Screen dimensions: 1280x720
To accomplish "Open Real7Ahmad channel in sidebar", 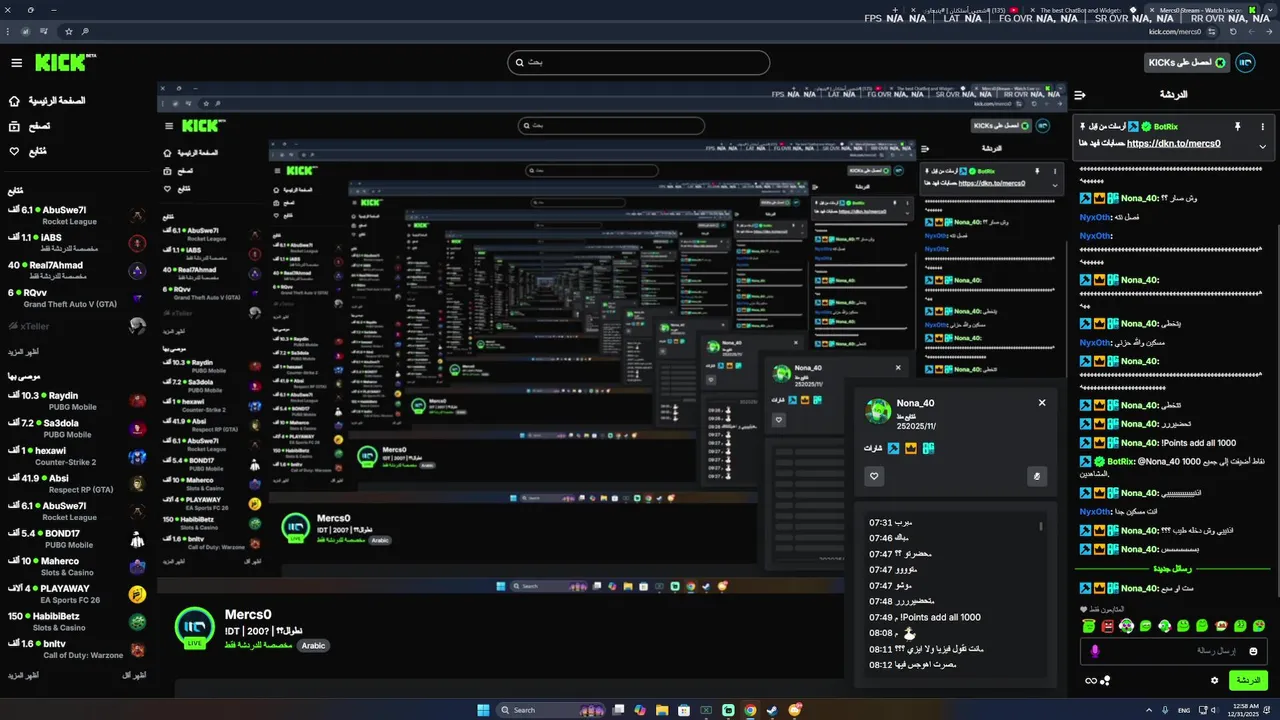I will coord(78,270).
